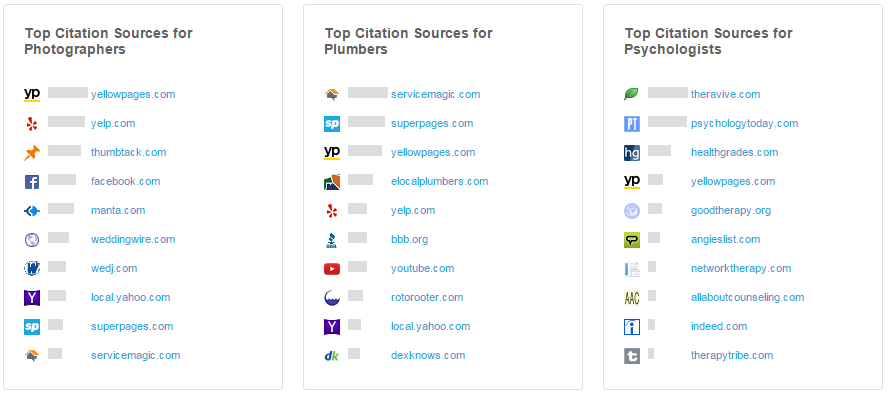Click the Psychology Today PT icon

pos(632,123)
